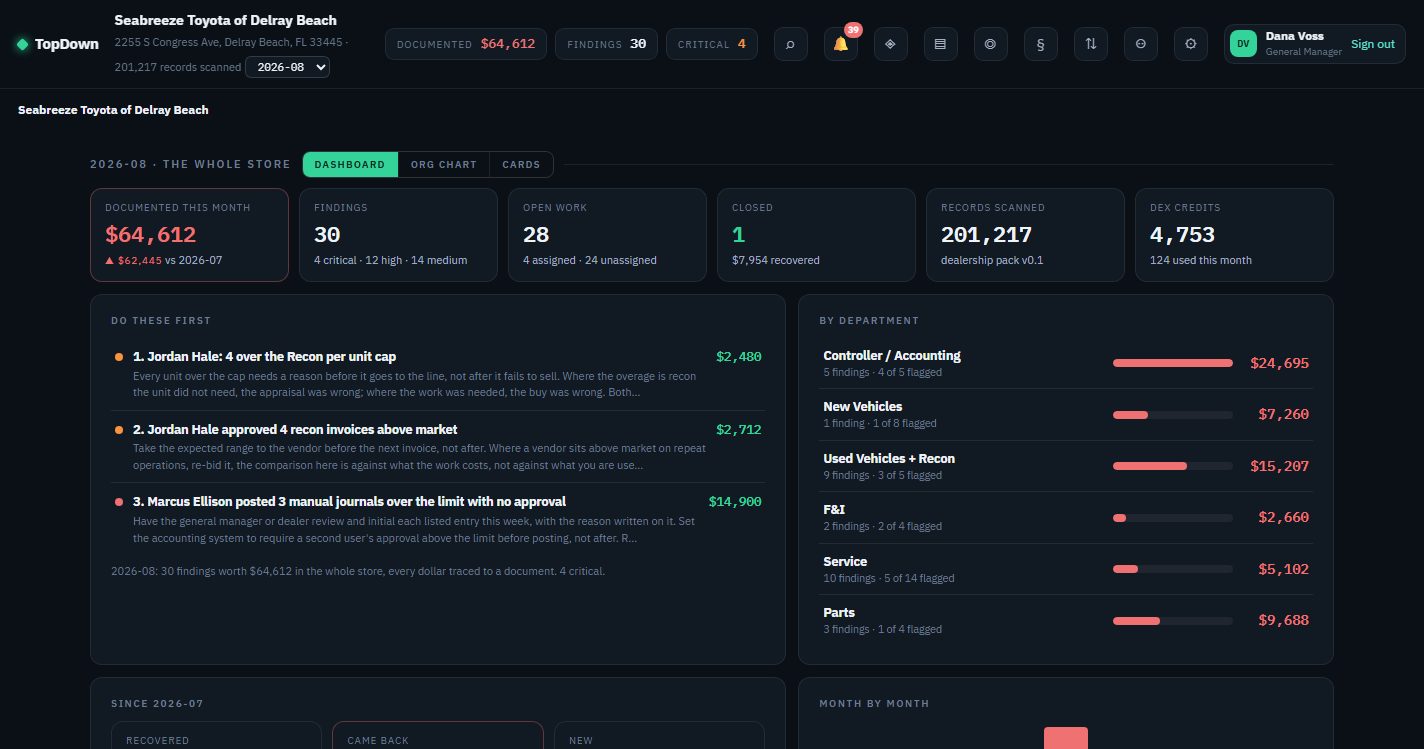The width and height of the screenshot is (1424, 749).
Task: Open the Open Work card
Action: (x=607, y=235)
